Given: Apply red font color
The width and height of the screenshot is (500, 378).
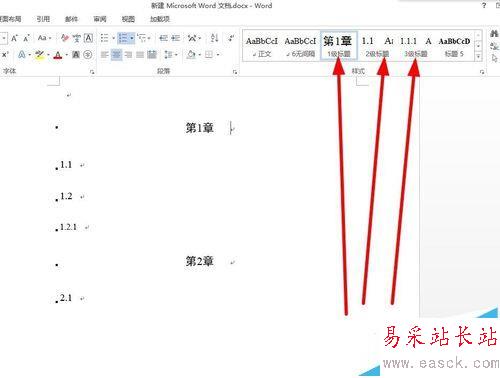Looking at the screenshot, I should (x=58, y=54).
